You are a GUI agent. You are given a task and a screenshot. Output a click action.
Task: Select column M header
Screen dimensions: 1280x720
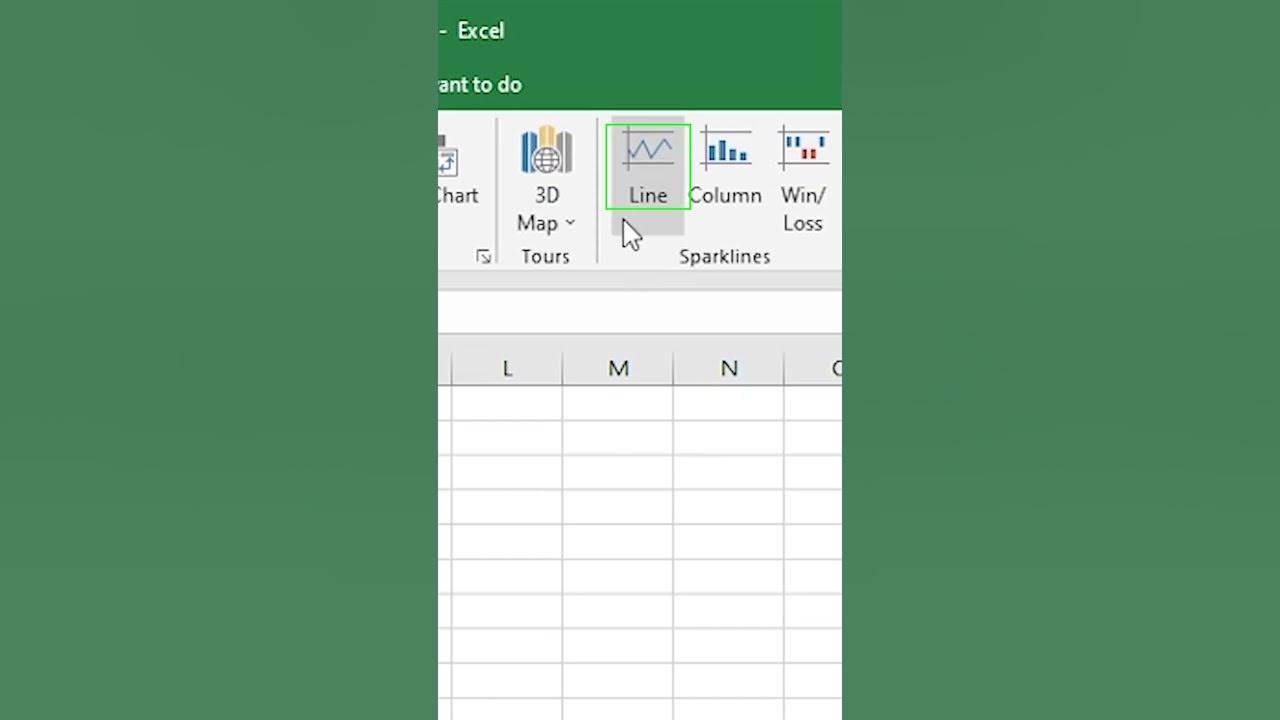pyautogui.click(x=618, y=369)
